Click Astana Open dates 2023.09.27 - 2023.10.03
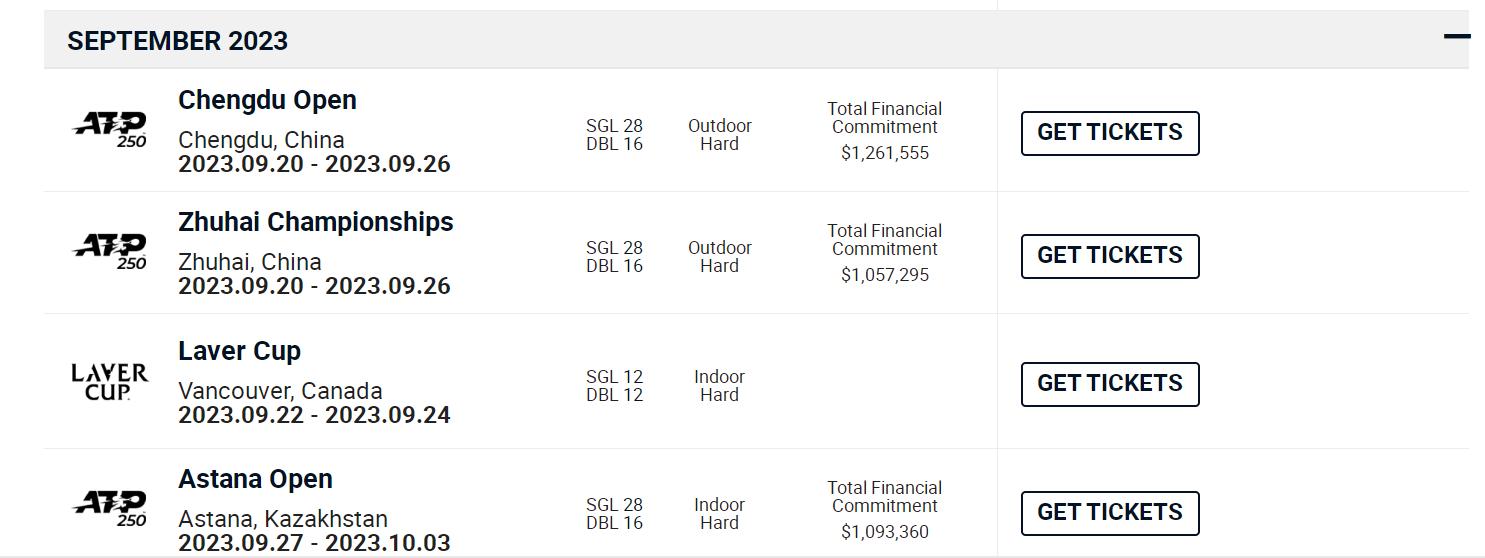The image size is (1485, 558). (x=314, y=543)
